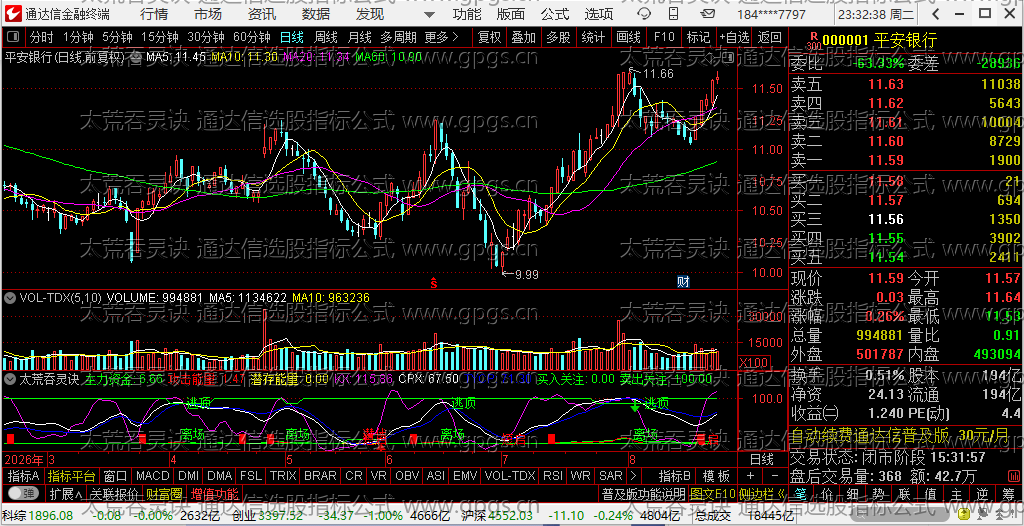Click the R300 badge next to 000001
The height and width of the screenshot is (526, 1024).
(x=812, y=42)
